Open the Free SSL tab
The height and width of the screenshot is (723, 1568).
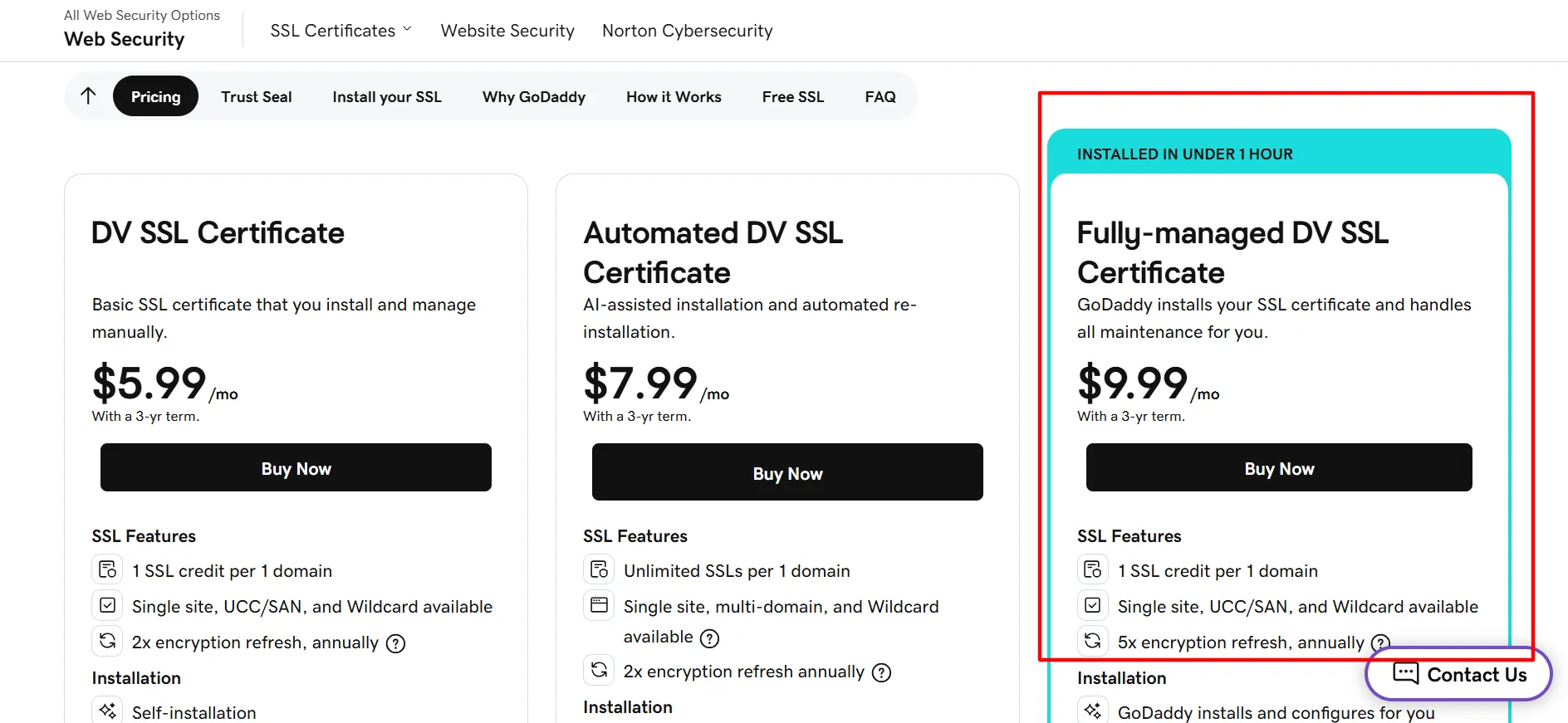[x=793, y=96]
